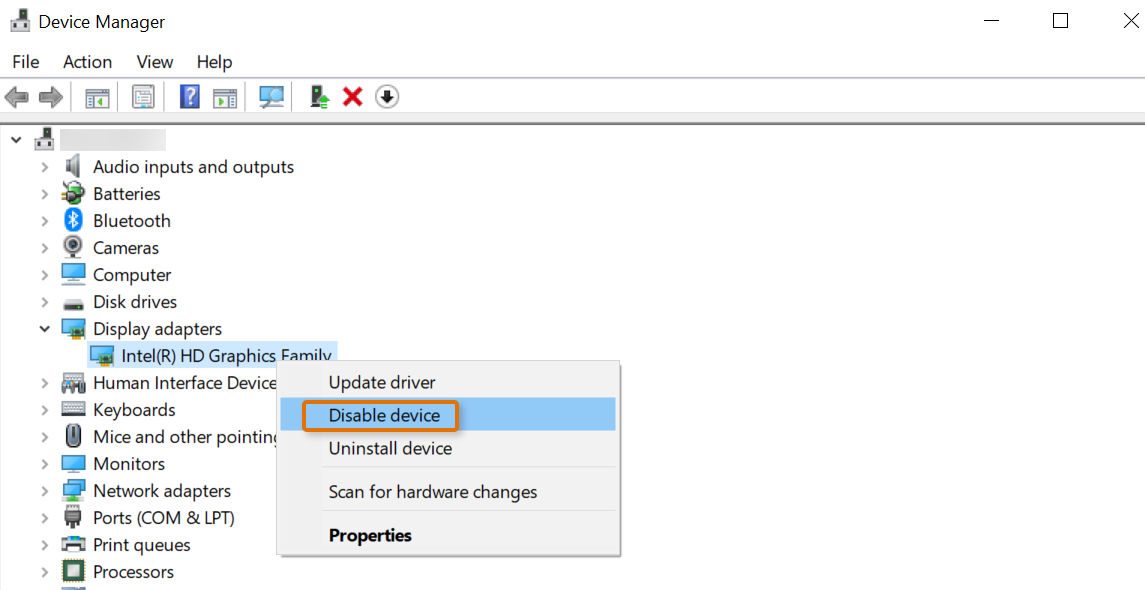Collapse the Display adapters category
This screenshot has width=1145, height=590.
[x=43, y=328]
